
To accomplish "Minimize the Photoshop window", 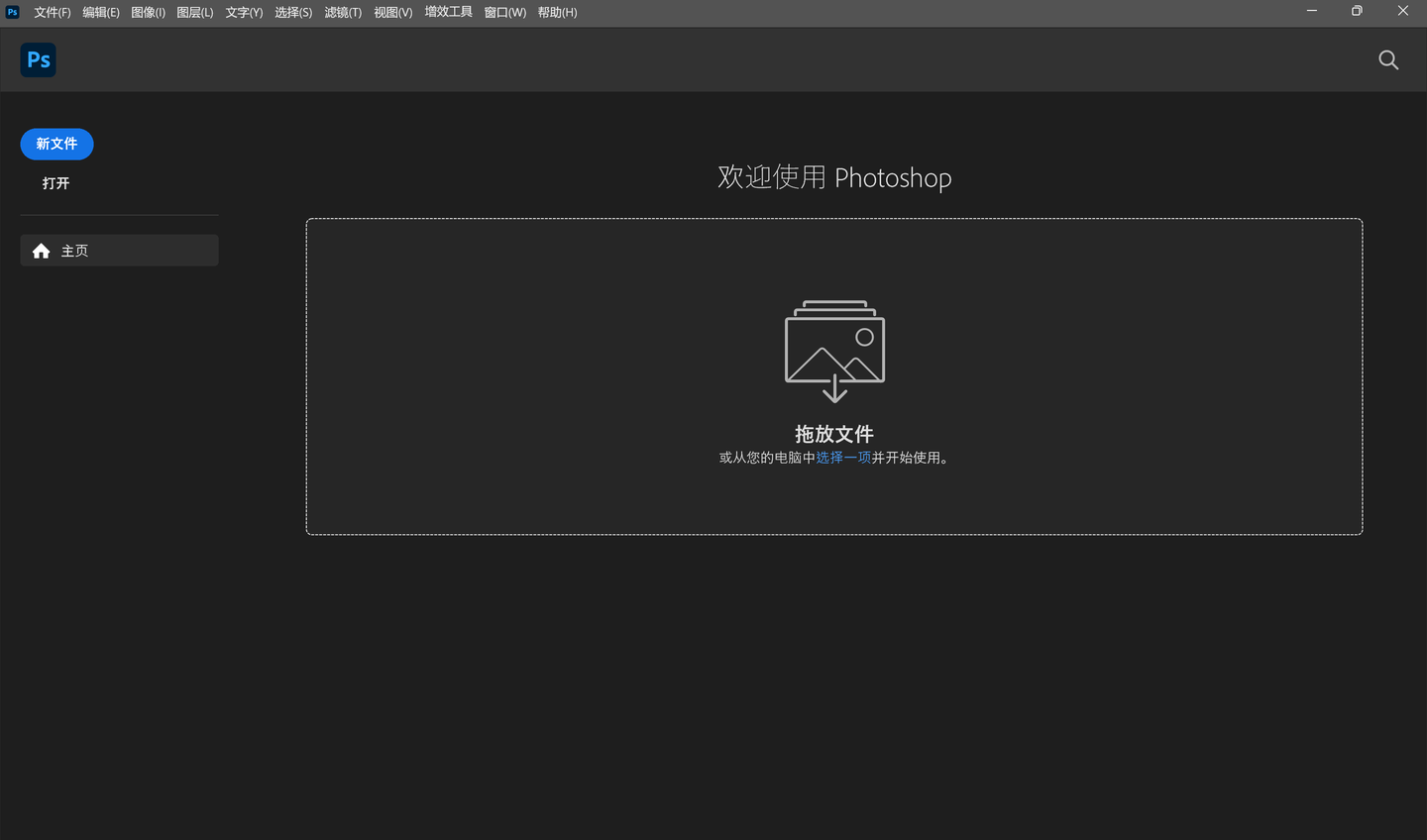I will (x=1312, y=11).
